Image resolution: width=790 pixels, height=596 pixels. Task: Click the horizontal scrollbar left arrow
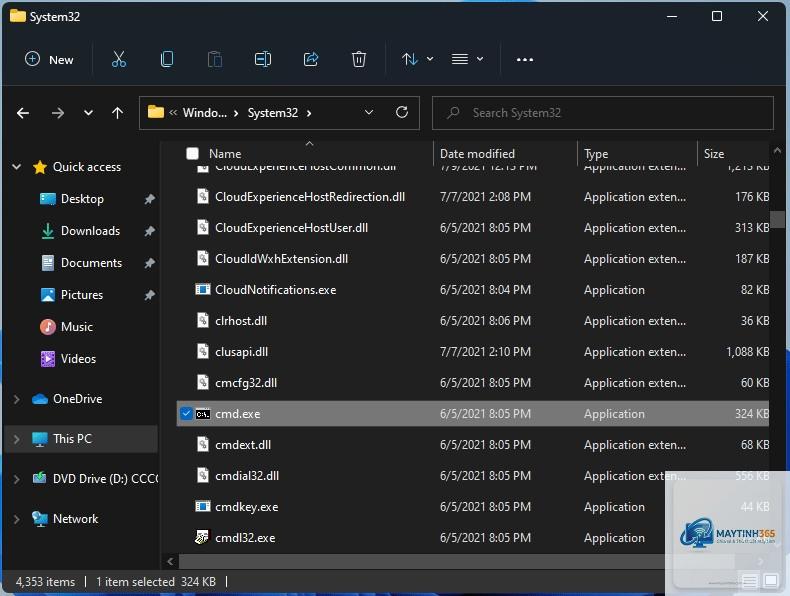point(170,561)
